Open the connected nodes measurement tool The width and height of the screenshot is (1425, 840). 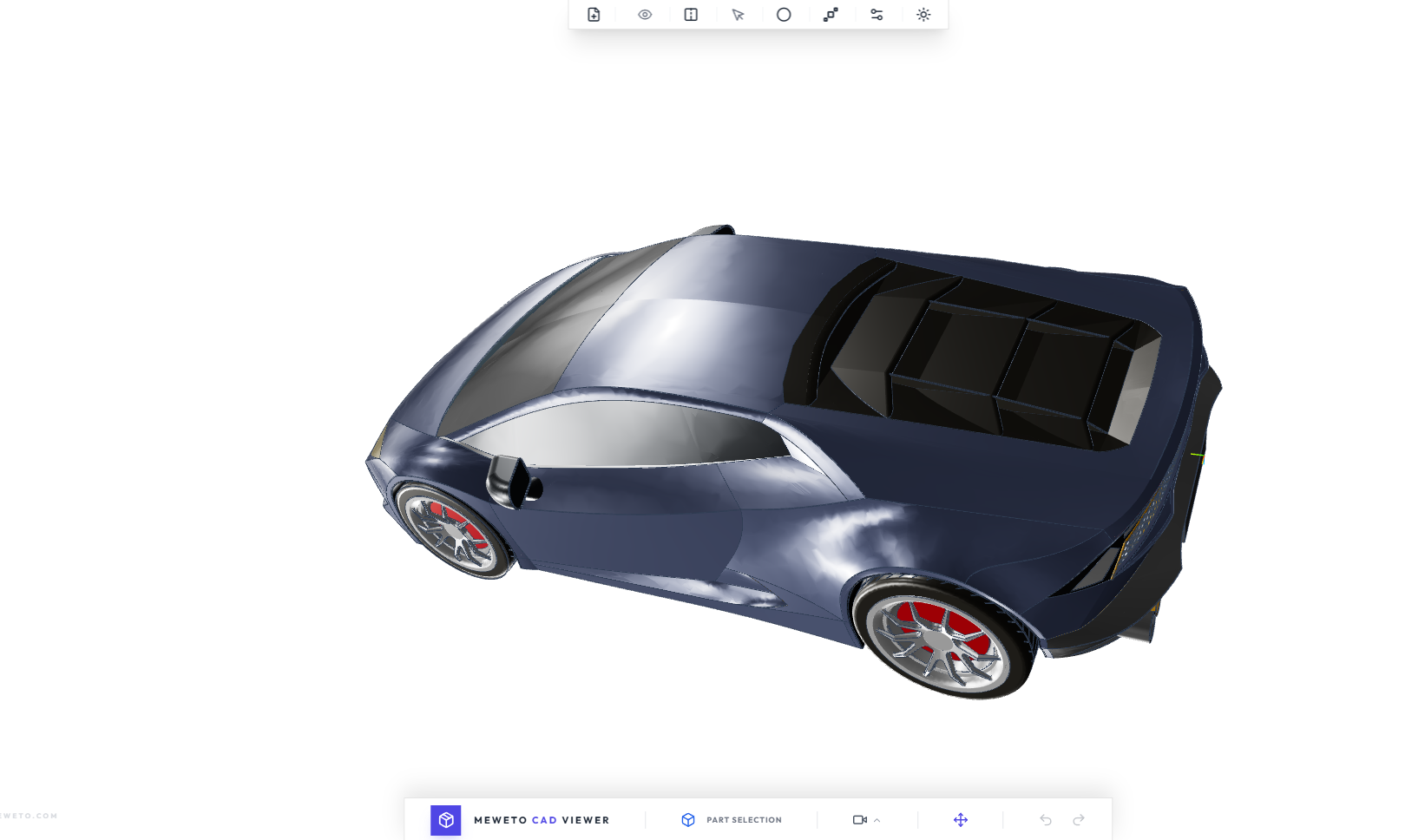[831, 15]
